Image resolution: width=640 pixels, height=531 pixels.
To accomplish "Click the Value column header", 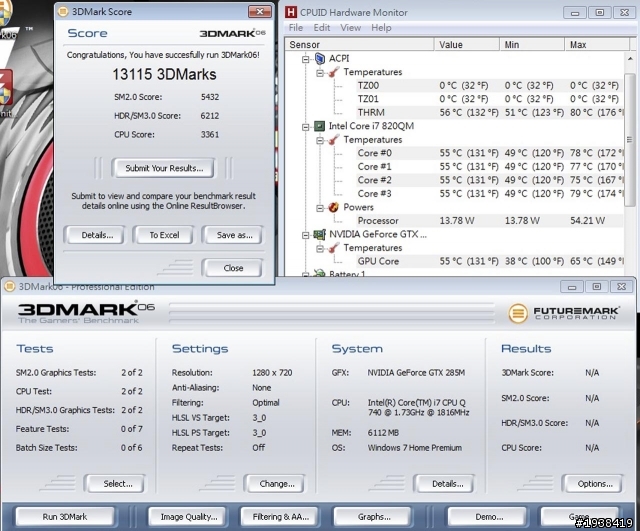I will click(467, 44).
